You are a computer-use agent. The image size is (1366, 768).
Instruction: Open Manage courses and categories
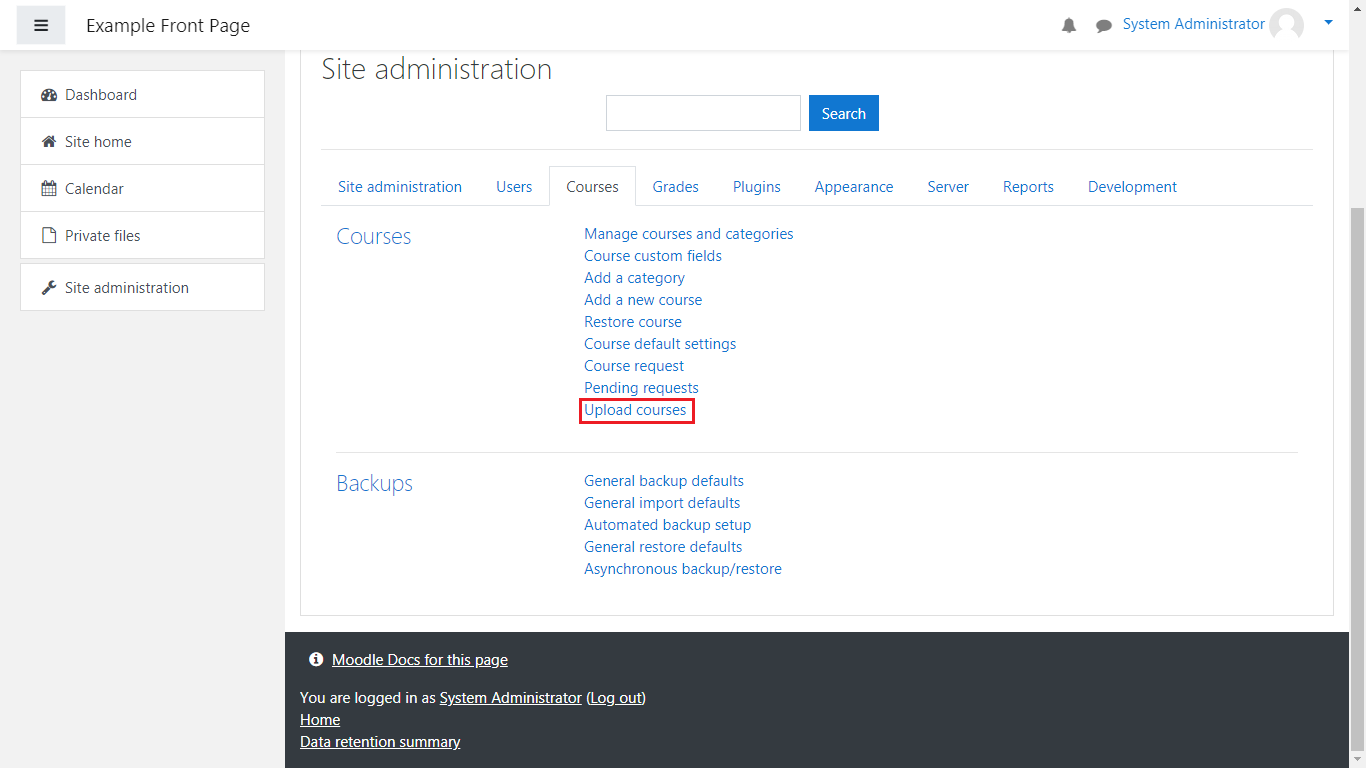[x=688, y=234]
